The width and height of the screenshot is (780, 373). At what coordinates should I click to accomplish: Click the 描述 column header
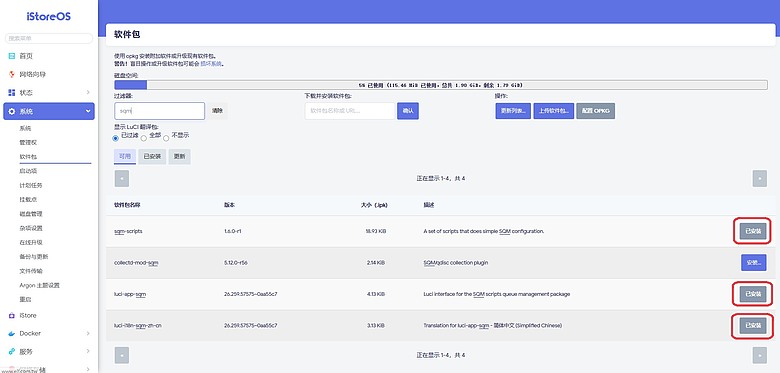[x=429, y=205]
